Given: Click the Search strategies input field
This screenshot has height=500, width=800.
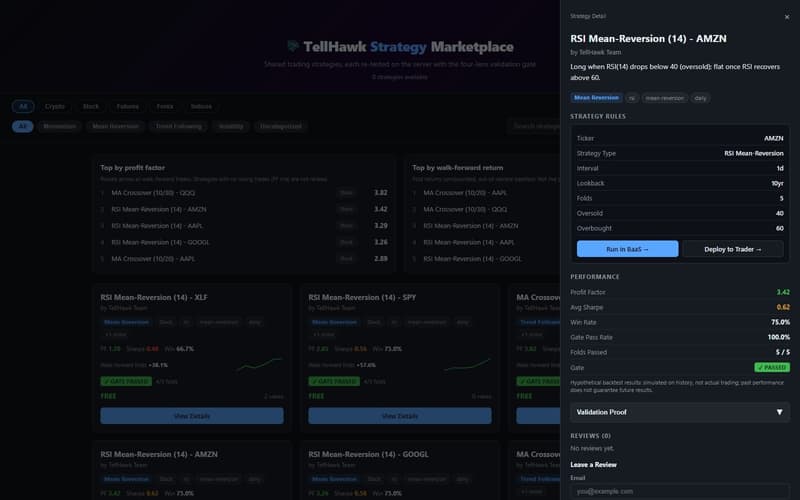Looking at the screenshot, I should click(x=534, y=126).
